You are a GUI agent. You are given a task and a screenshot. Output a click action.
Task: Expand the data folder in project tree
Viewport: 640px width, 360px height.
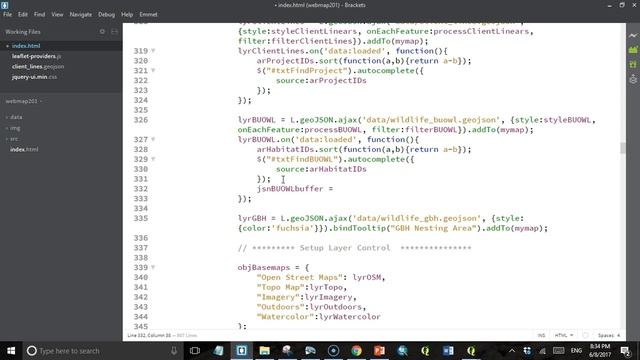point(14,117)
